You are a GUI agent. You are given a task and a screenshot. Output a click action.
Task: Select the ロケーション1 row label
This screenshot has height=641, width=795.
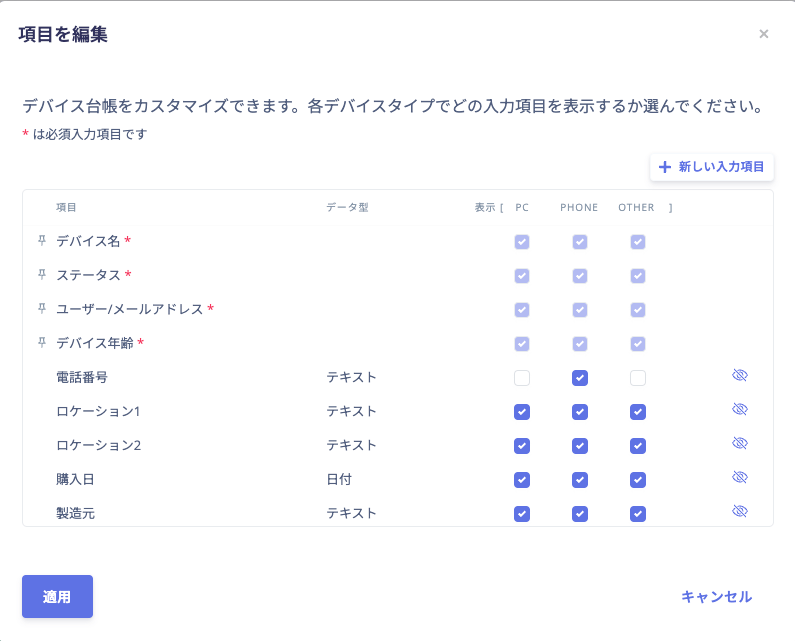98,411
